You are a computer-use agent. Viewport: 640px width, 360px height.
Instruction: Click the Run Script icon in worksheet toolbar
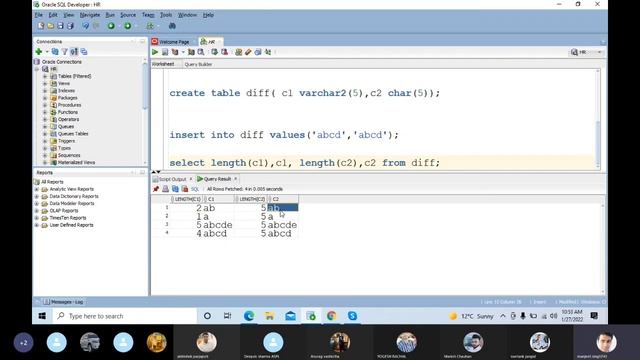(x=165, y=52)
